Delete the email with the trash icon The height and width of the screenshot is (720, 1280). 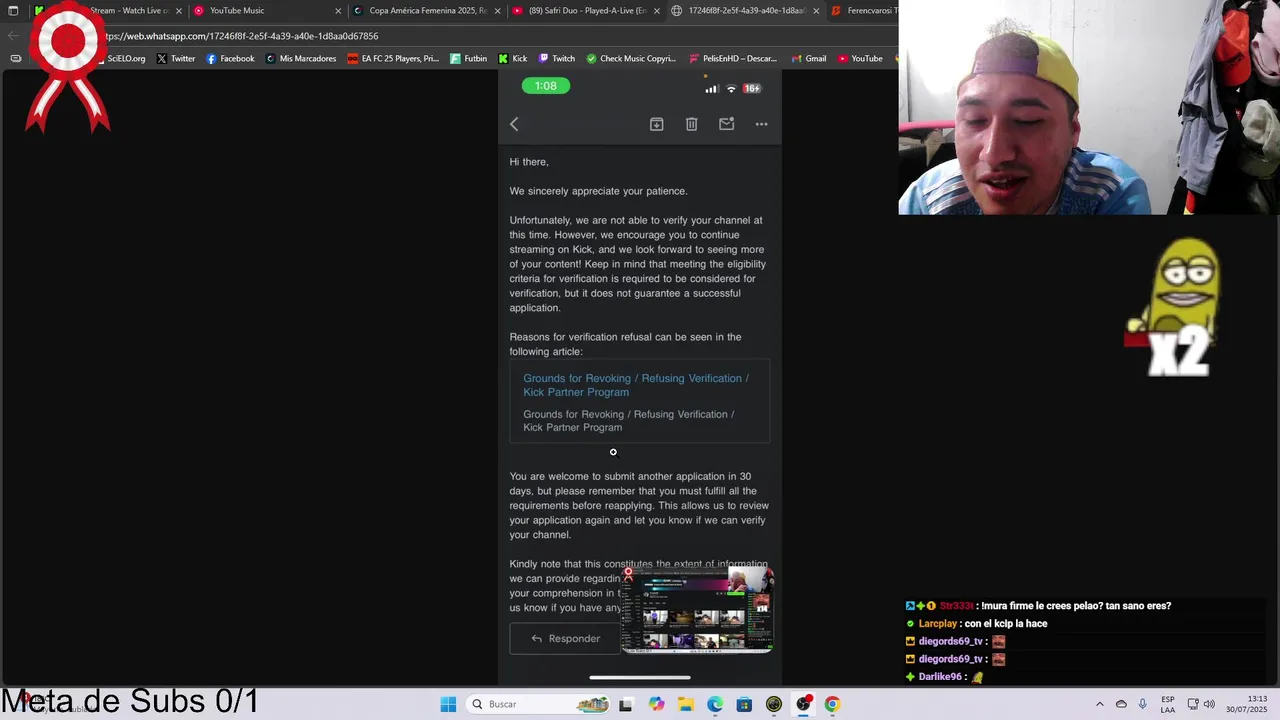pos(691,124)
